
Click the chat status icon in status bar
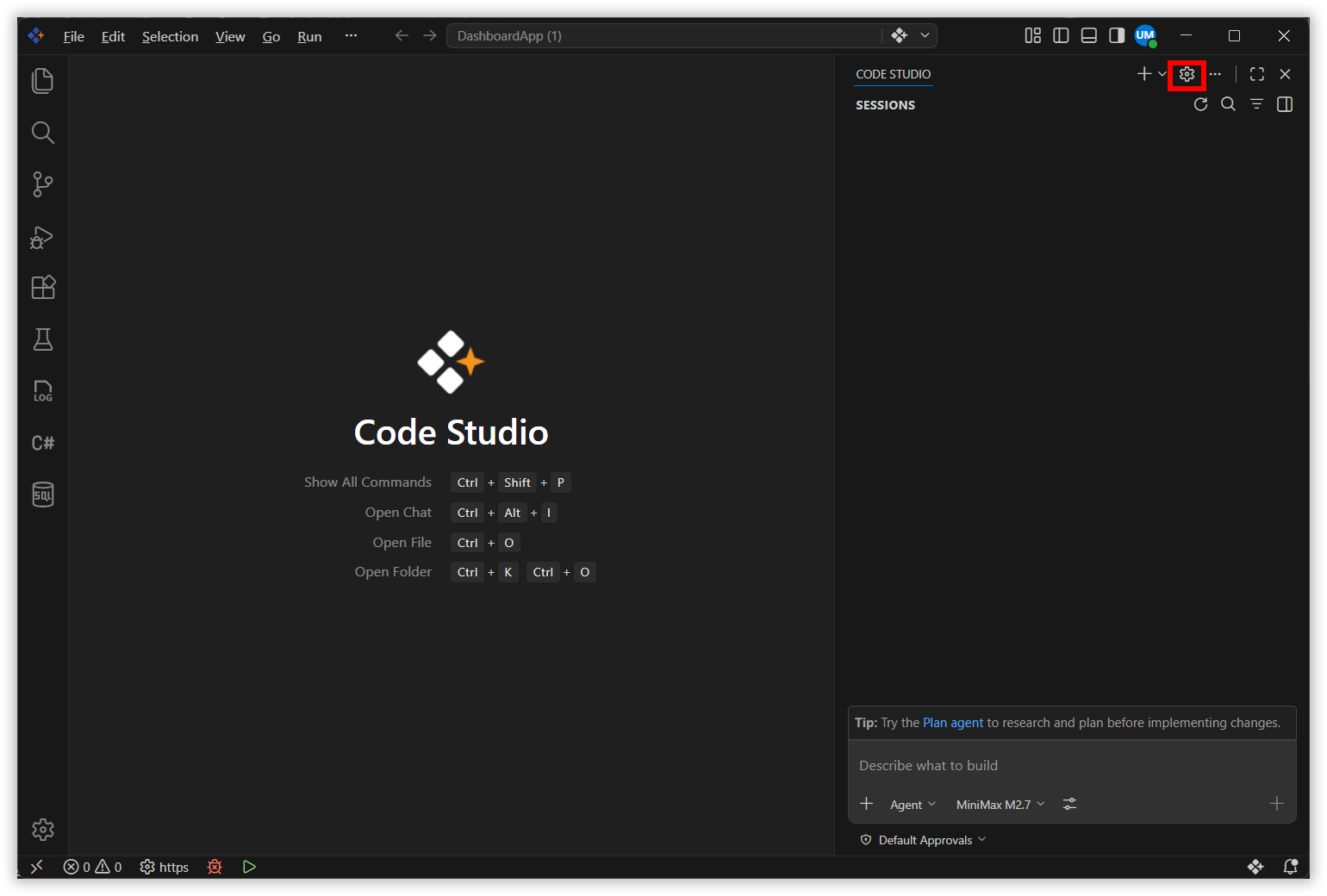(x=1255, y=867)
